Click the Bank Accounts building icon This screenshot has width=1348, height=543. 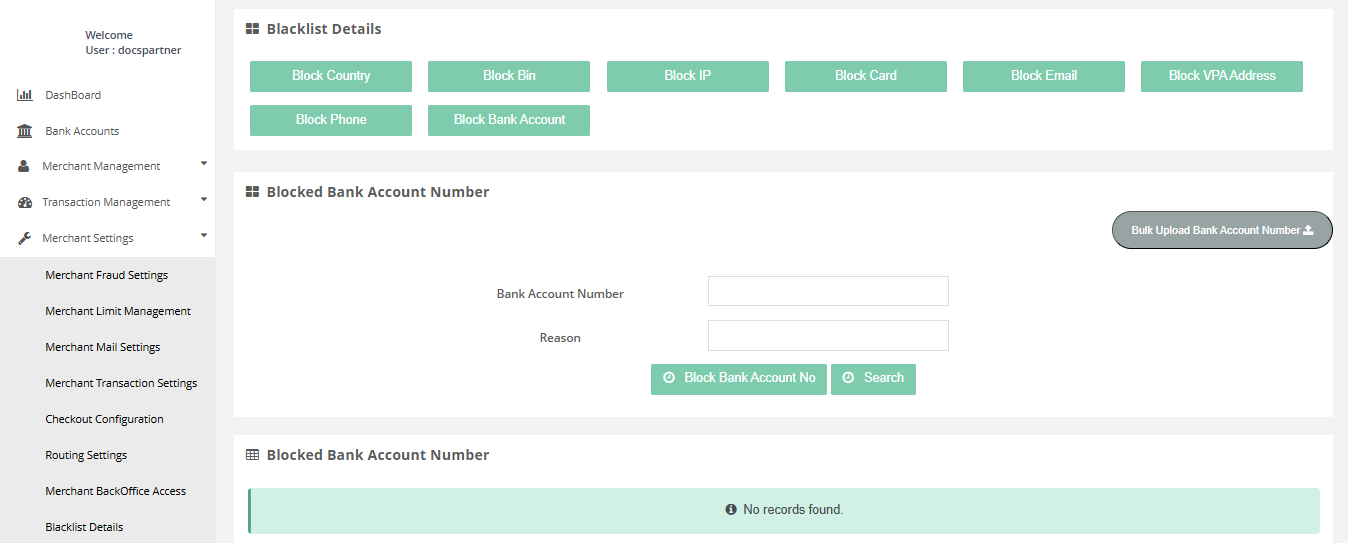pos(25,131)
